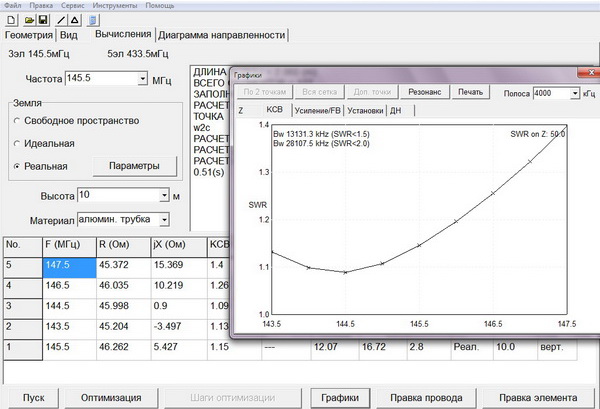Select the wire edit line icon
Screen dimensions: 600x409
(x=61, y=20)
